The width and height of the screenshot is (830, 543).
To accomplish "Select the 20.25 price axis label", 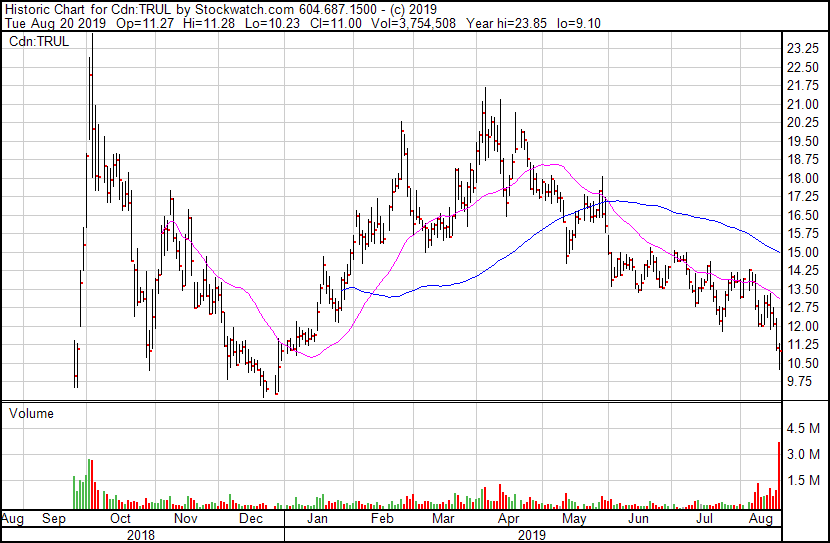I will click(803, 123).
